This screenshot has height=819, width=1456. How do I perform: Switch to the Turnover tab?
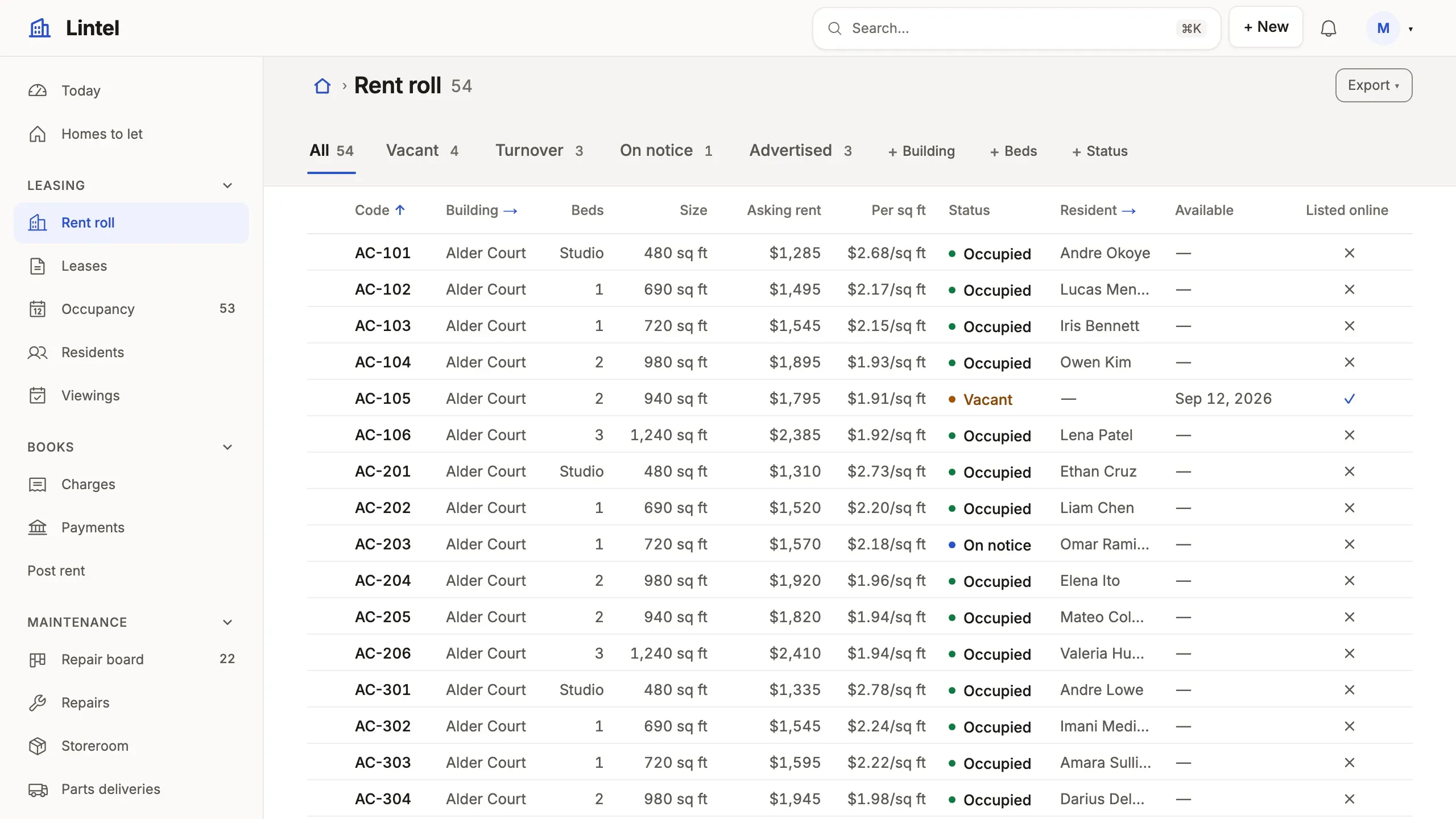coord(539,150)
